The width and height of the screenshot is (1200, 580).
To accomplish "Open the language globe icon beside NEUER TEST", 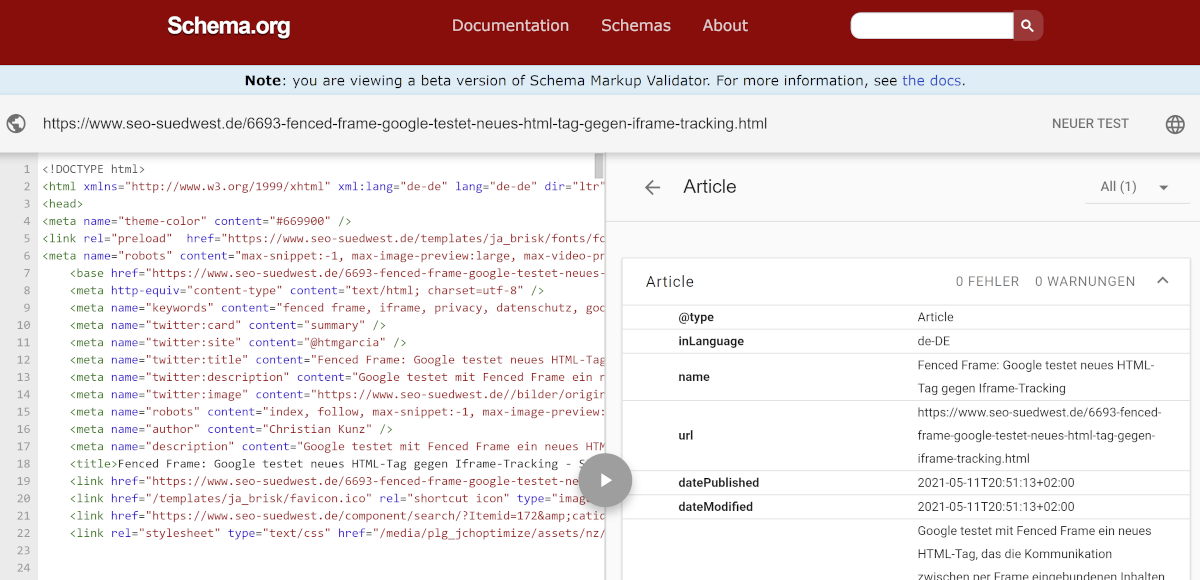I will [1175, 124].
